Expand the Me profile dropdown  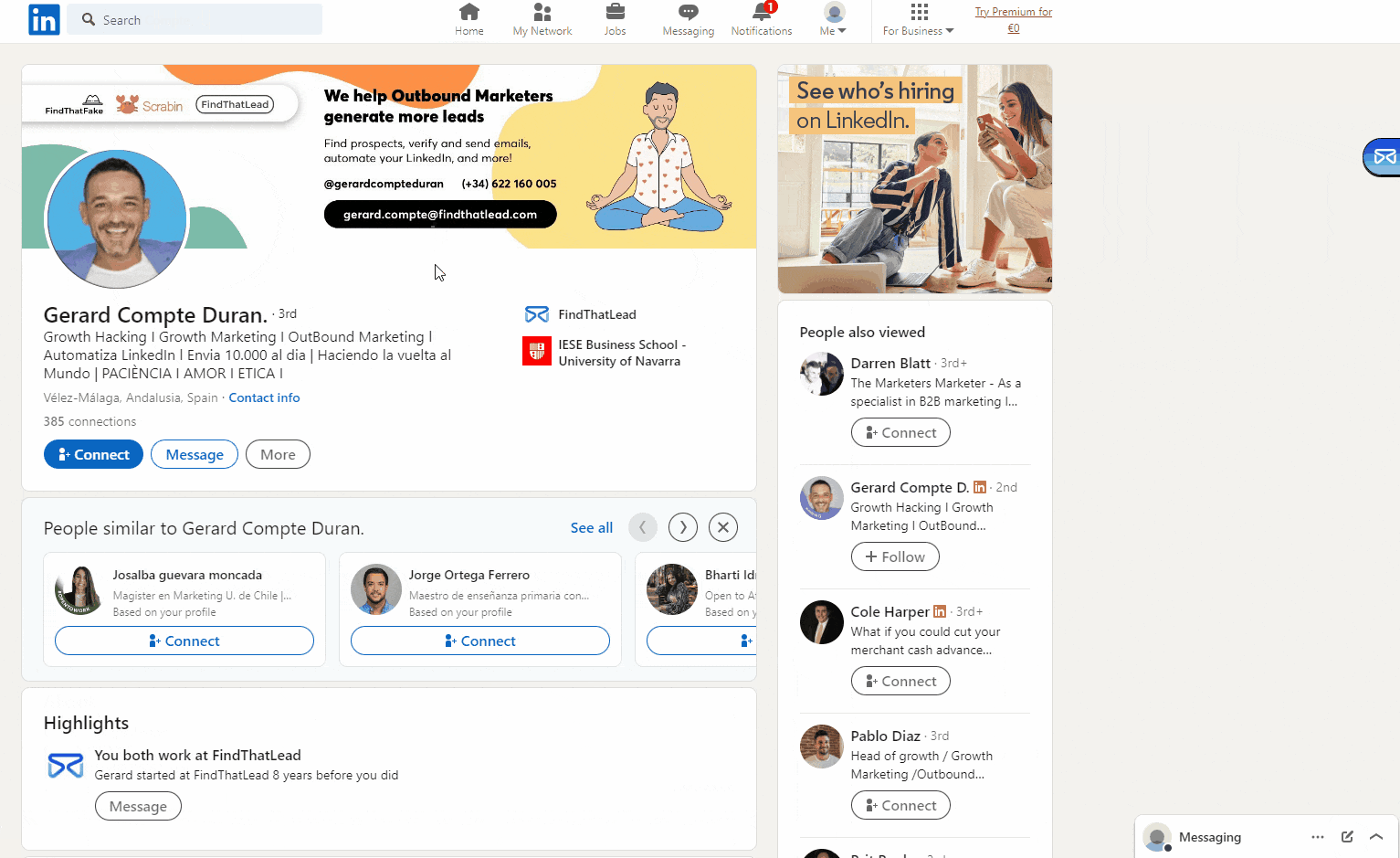832,20
